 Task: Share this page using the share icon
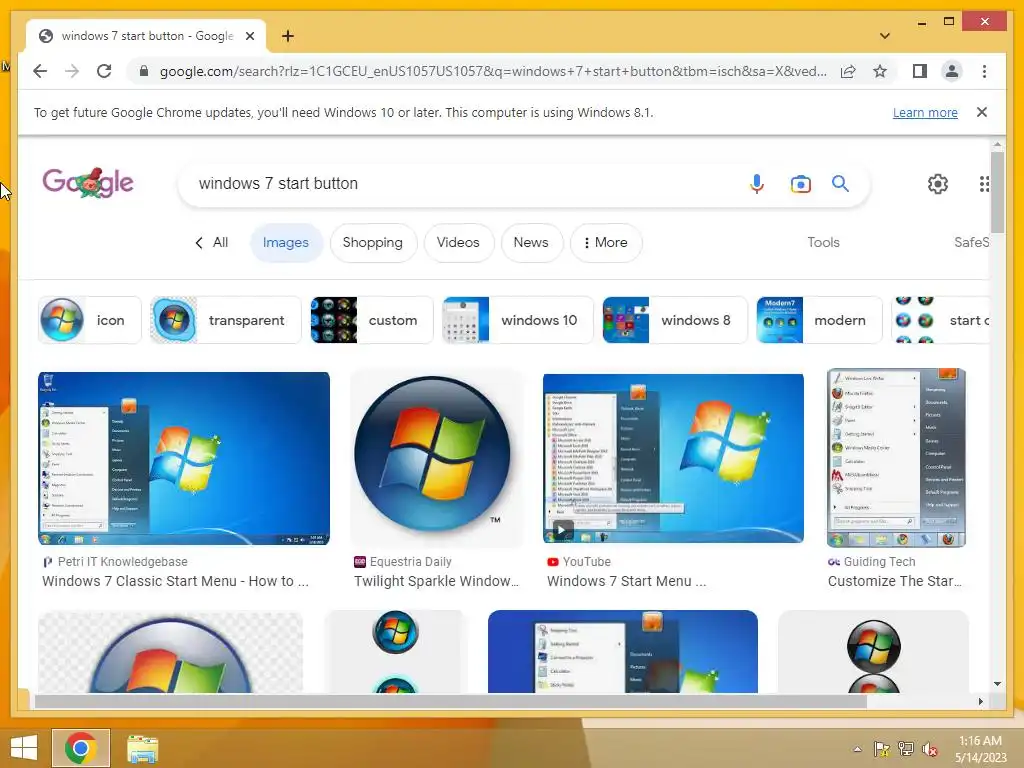pyautogui.click(x=848, y=71)
